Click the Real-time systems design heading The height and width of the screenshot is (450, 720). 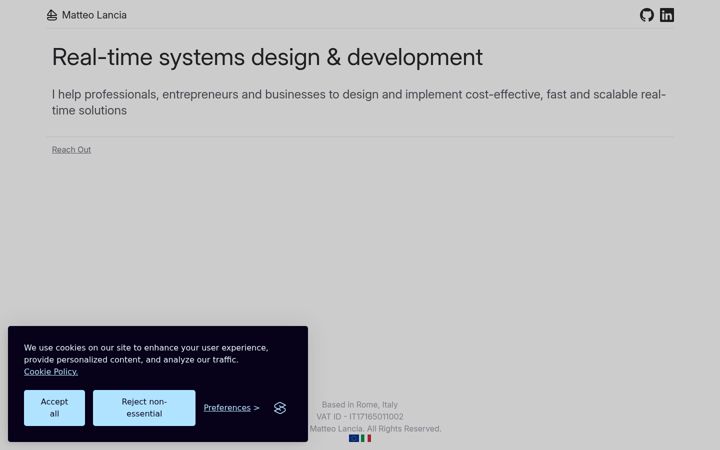(267, 57)
